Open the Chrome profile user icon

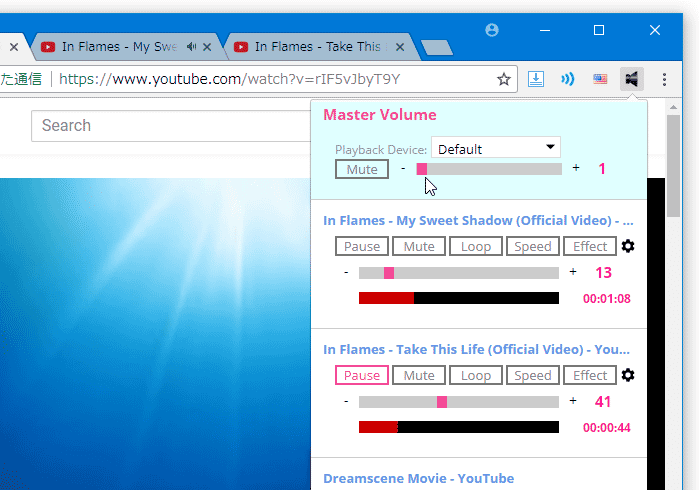(x=492, y=30)
